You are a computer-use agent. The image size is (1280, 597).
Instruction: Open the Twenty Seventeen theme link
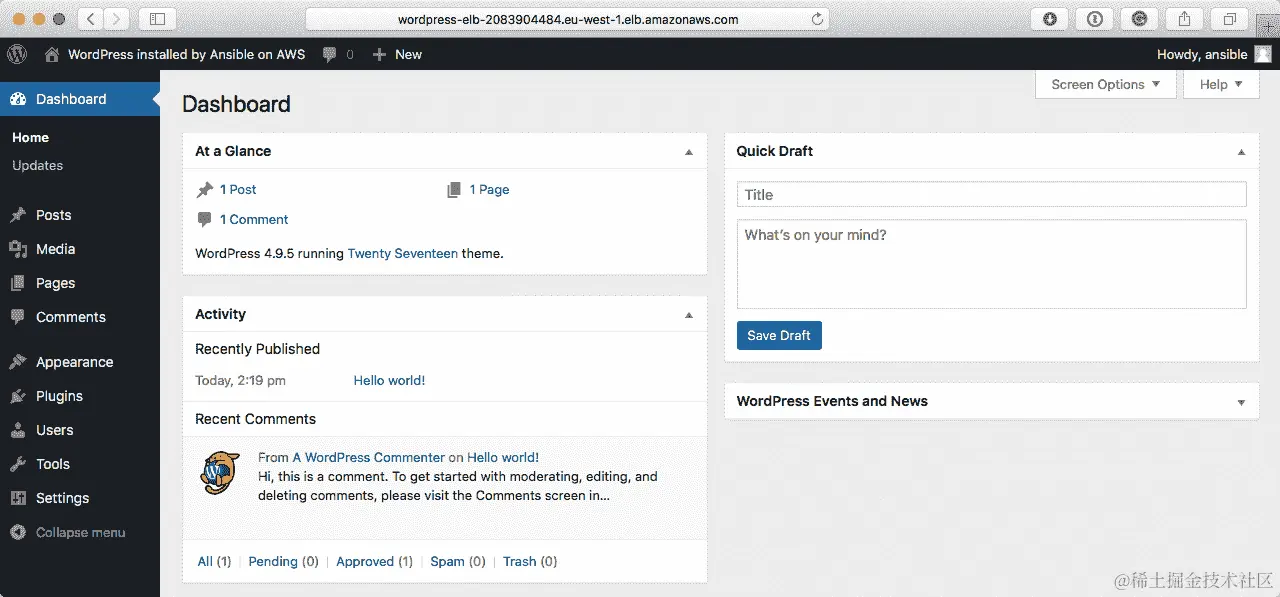(402, 253)
